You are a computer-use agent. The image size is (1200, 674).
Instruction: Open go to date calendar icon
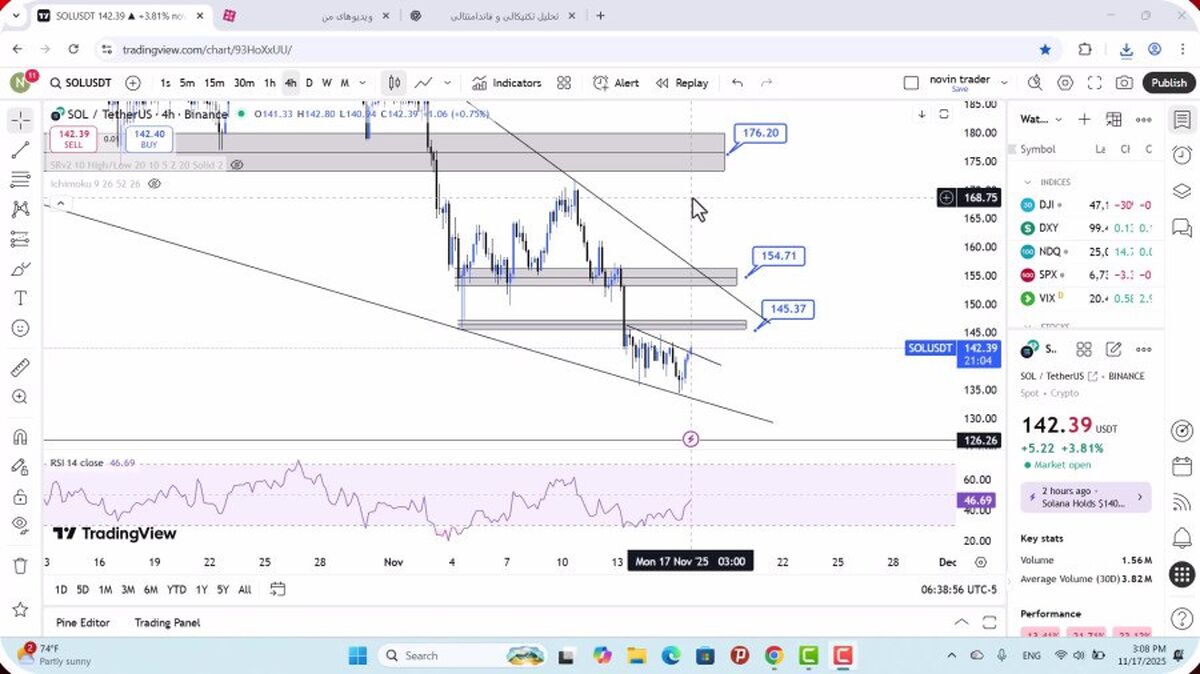coord(278,589)
